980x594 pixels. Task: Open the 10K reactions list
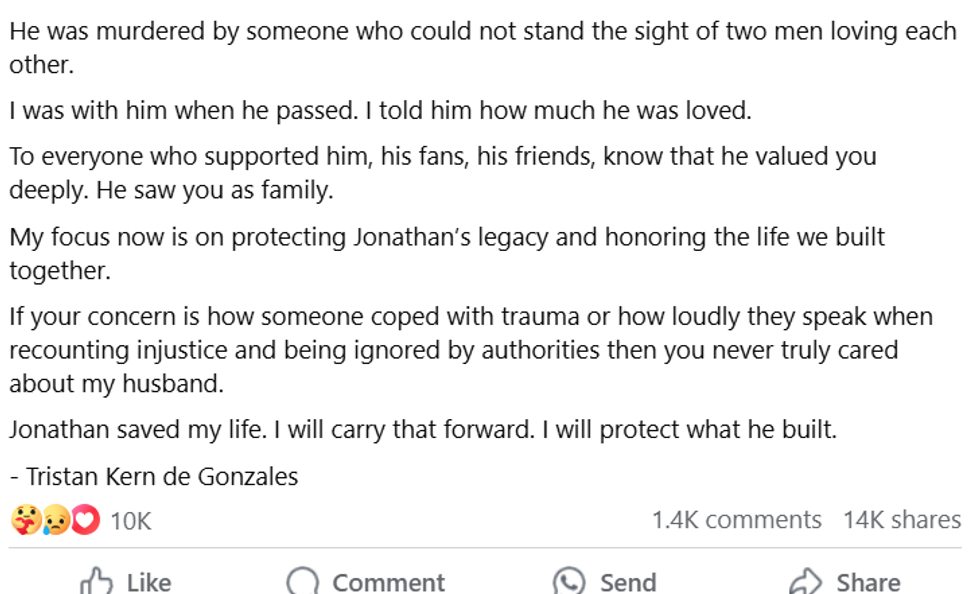pos(130,520)
